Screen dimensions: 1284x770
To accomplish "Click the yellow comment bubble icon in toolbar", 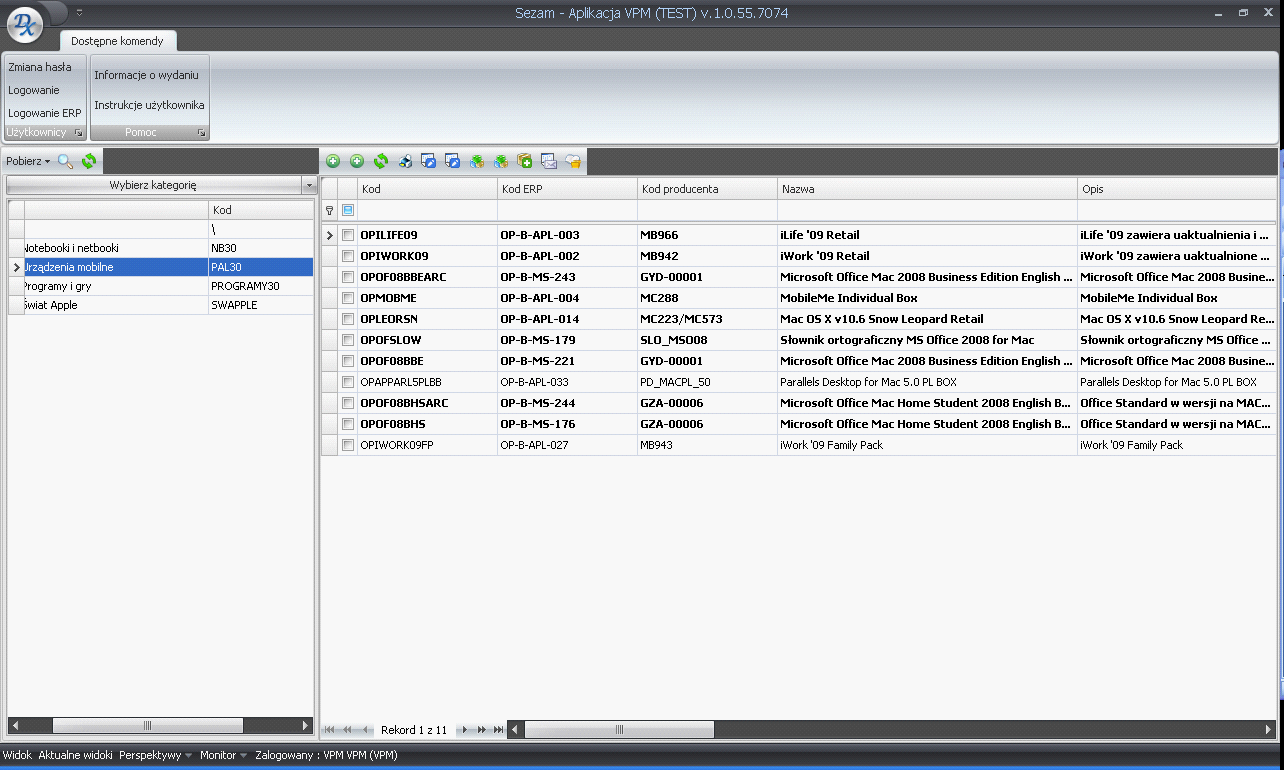I will coord(573,161).
